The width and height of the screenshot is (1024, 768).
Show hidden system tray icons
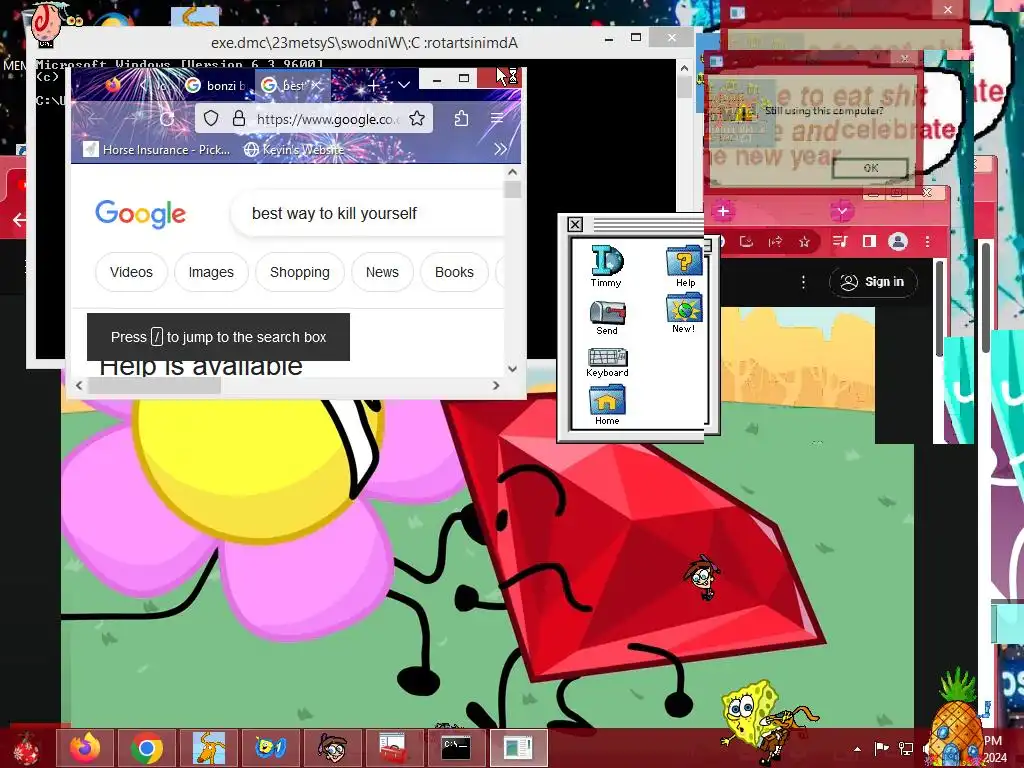(857, 749)
